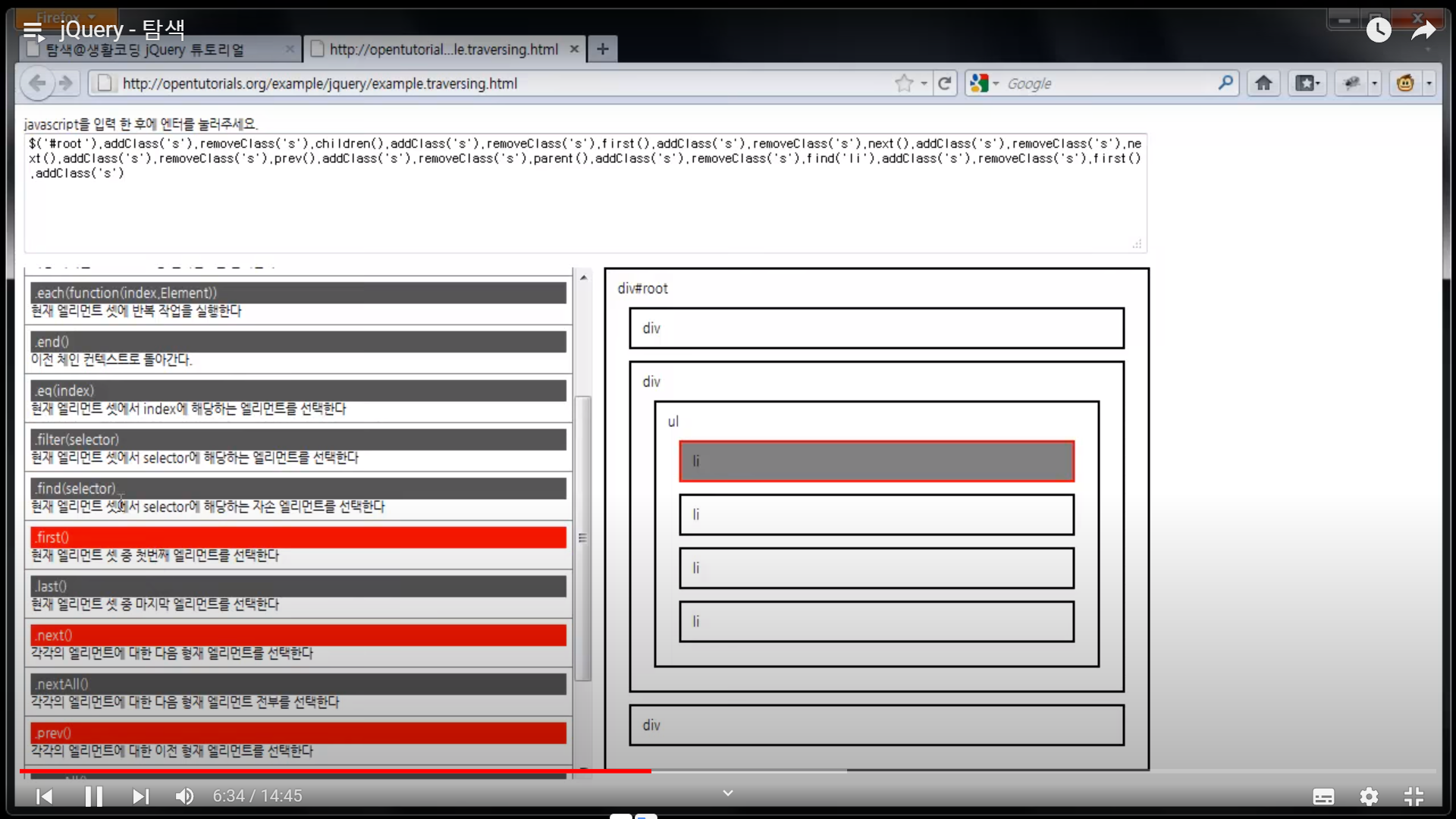
Task: Mute the video volume
Action: [184, 796]
